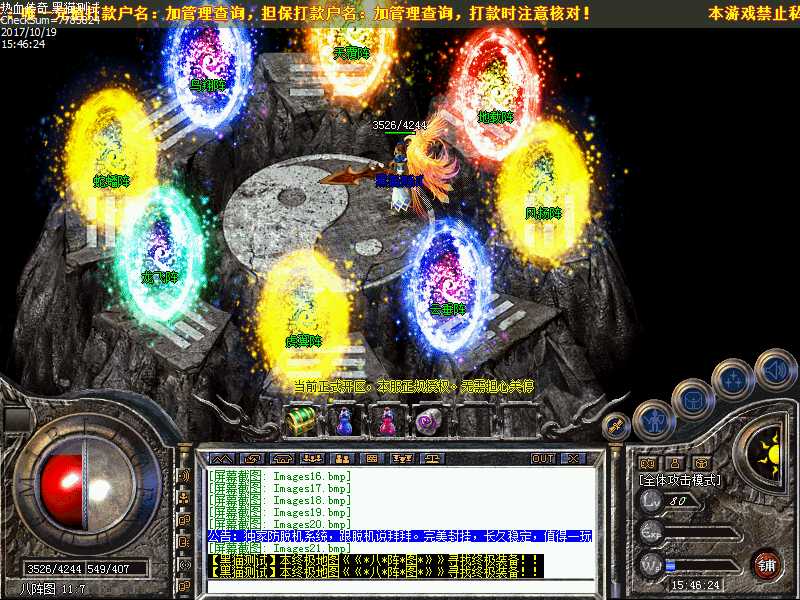Click the 15:46:24 clock in status panel
Viewport: 800px width, 600px height.
point(695,585)
